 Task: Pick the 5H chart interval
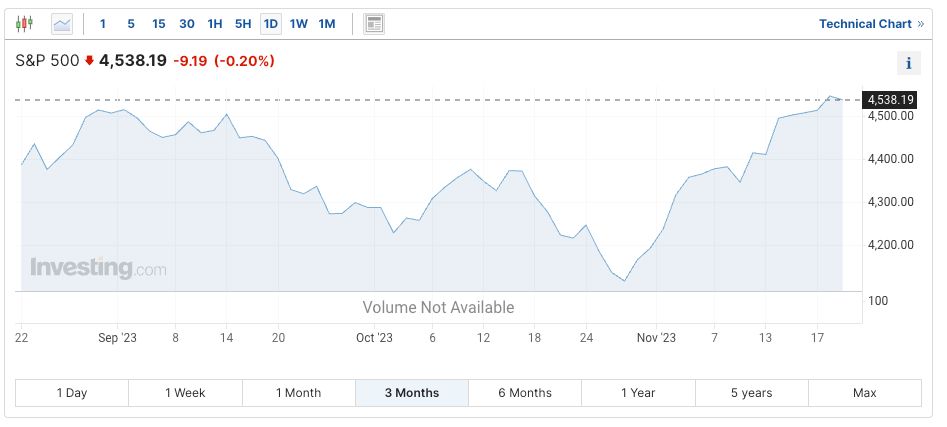[x=243, y=23]
